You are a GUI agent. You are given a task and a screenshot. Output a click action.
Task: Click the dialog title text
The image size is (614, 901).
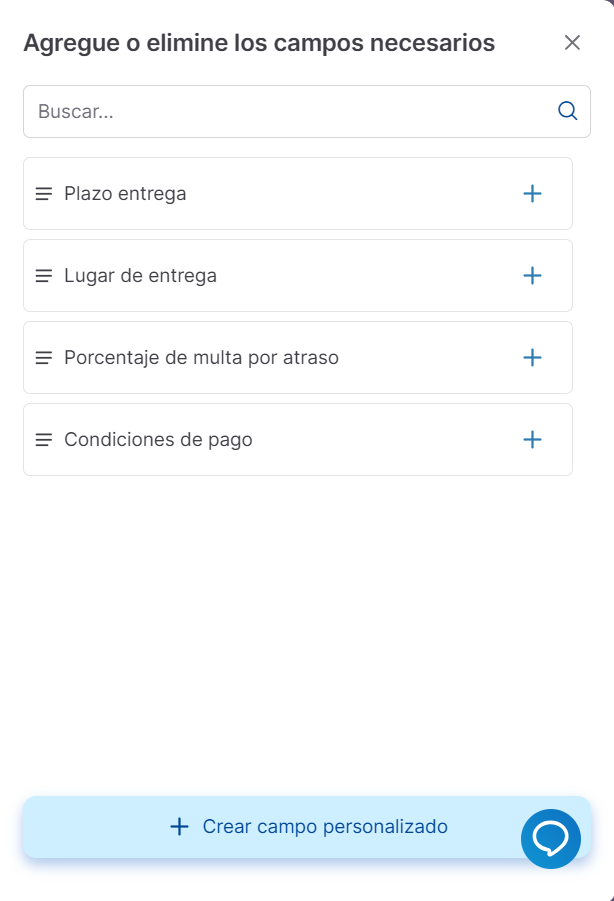click(260, 43)
